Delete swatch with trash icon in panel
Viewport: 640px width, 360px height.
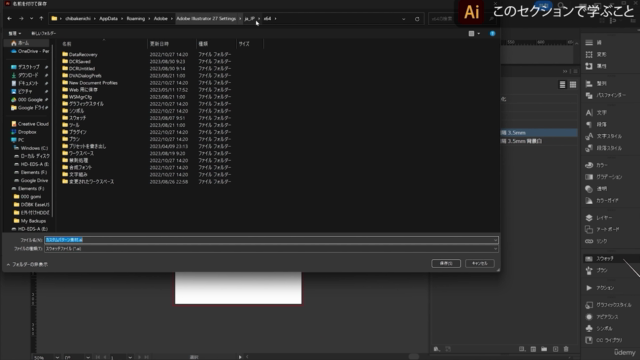[566, 349]
